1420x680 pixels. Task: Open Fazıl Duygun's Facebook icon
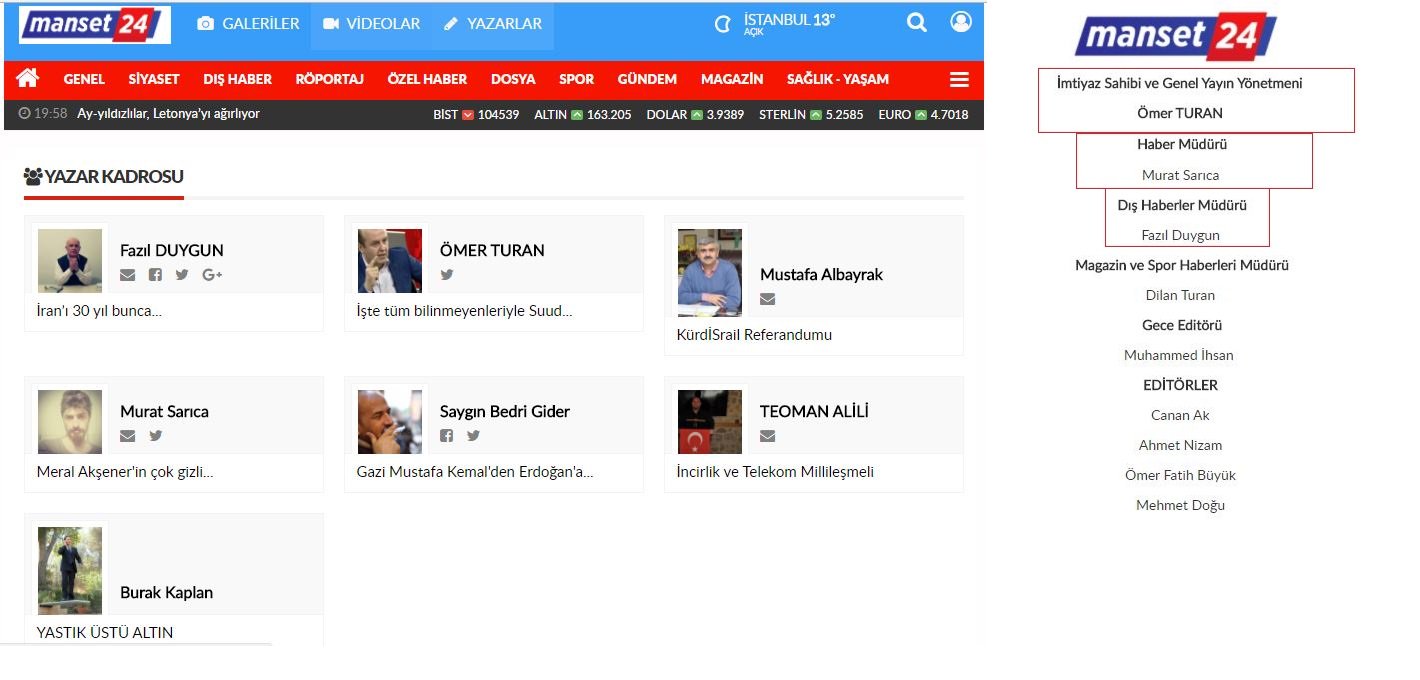coord(155,275)
